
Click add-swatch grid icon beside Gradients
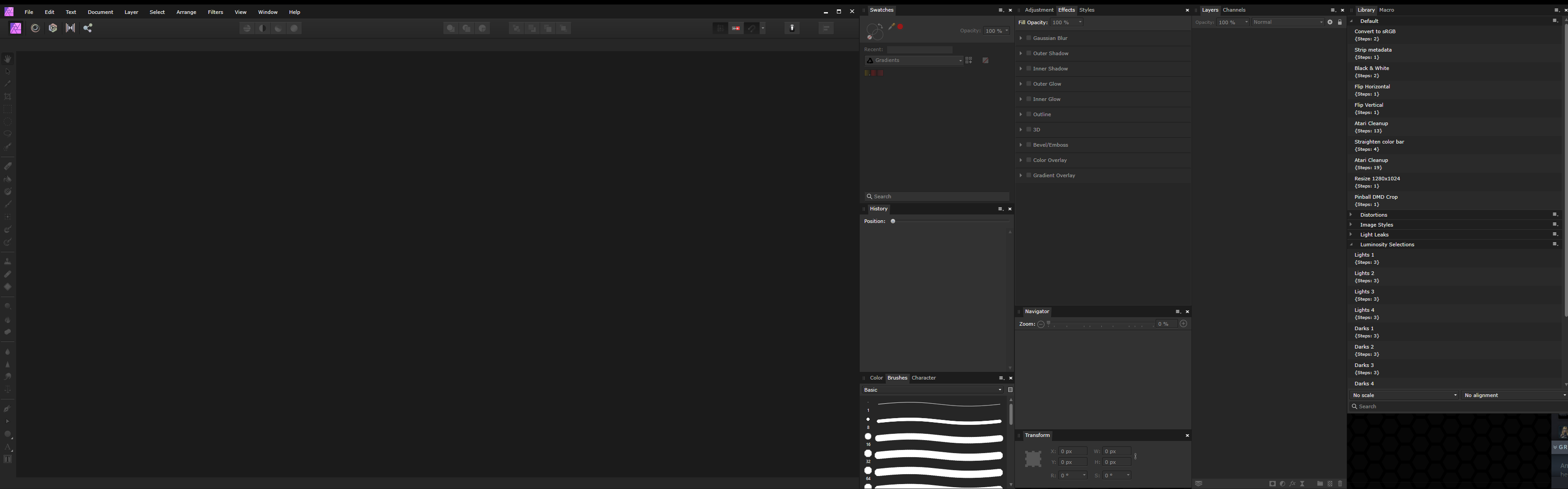coord(969,60)
